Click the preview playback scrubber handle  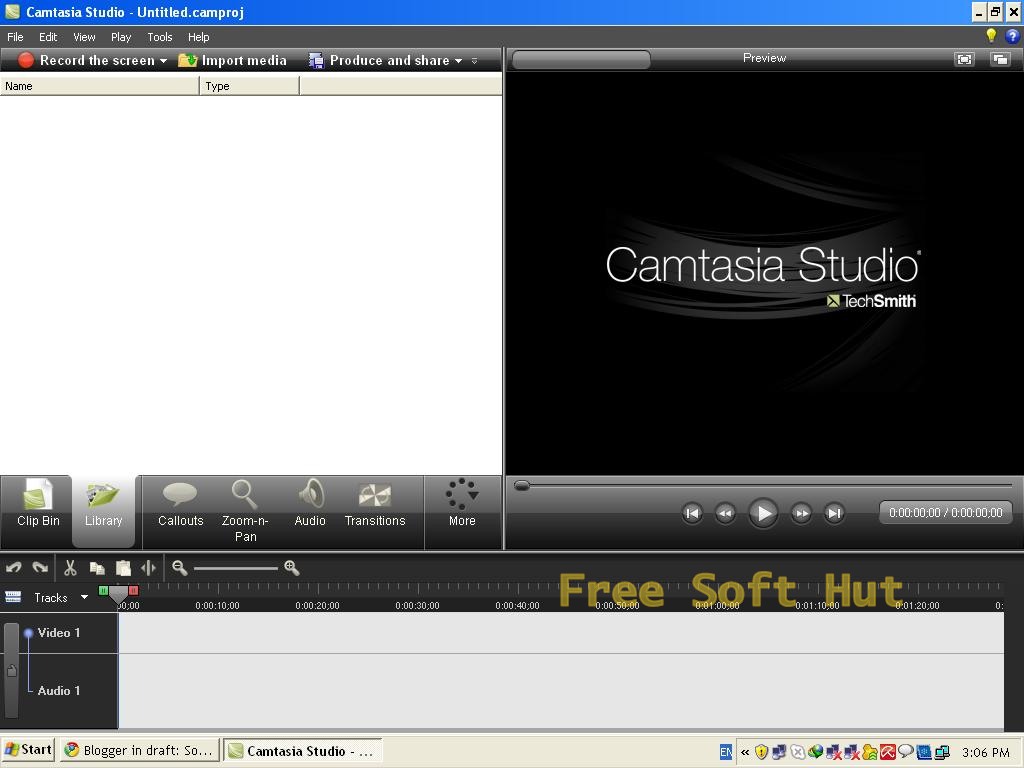[x=521, y=485]
